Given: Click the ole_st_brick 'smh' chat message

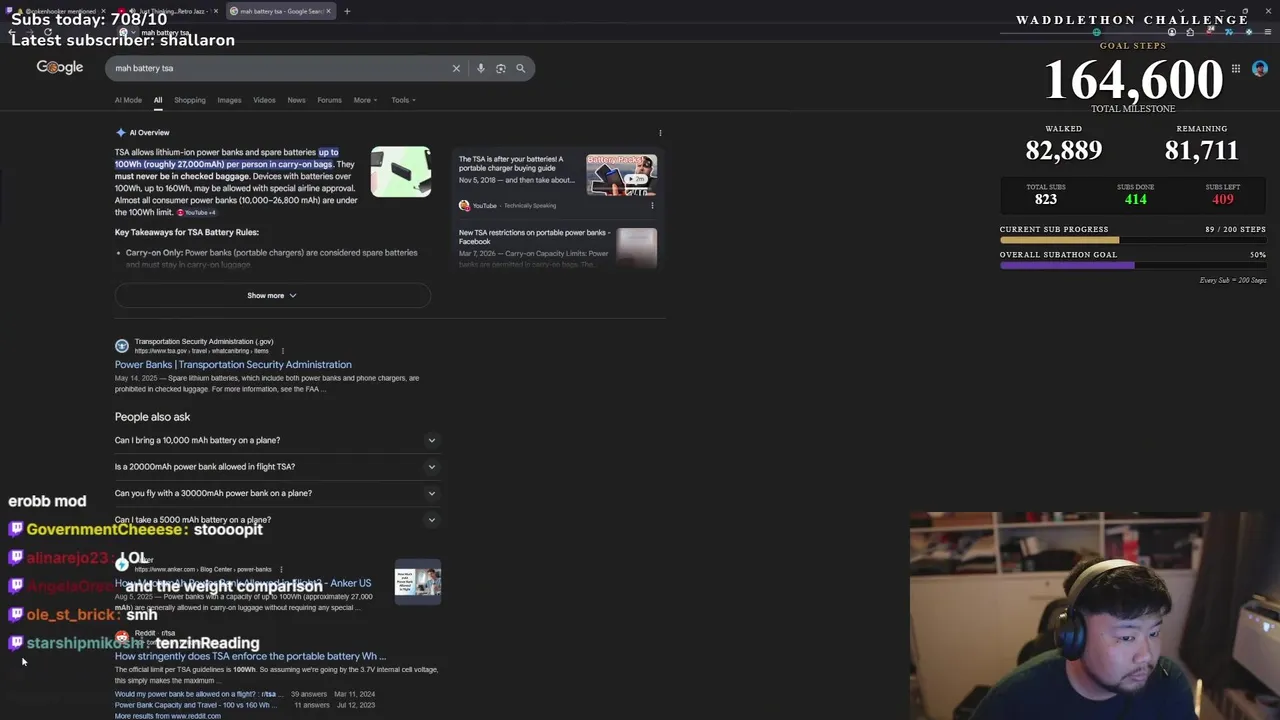Looking at the screenshot, I should point(142,615).
